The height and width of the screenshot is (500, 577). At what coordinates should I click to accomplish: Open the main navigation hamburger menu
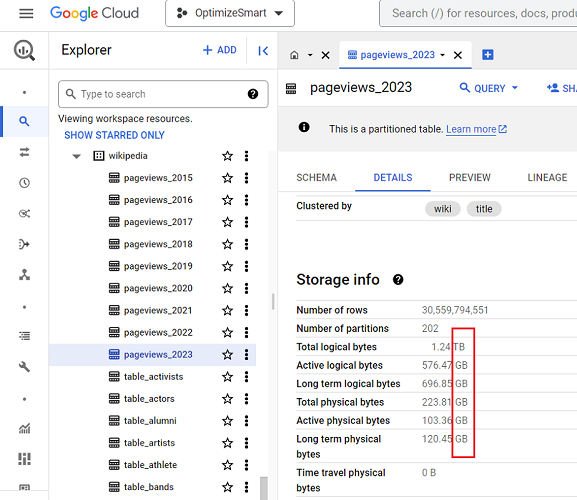[x=26, y=14]
